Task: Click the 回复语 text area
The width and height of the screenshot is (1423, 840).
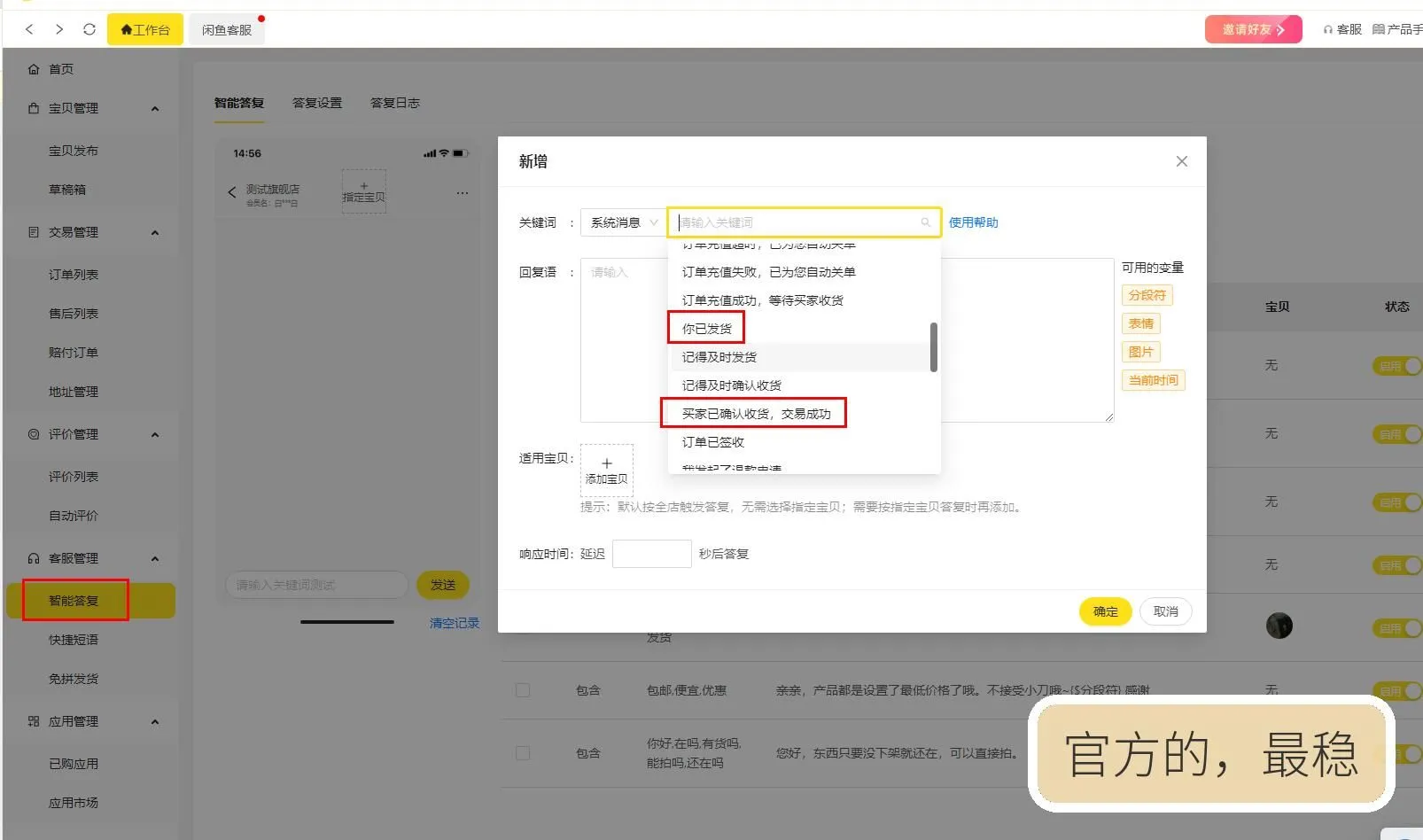Action: (847, 340)
